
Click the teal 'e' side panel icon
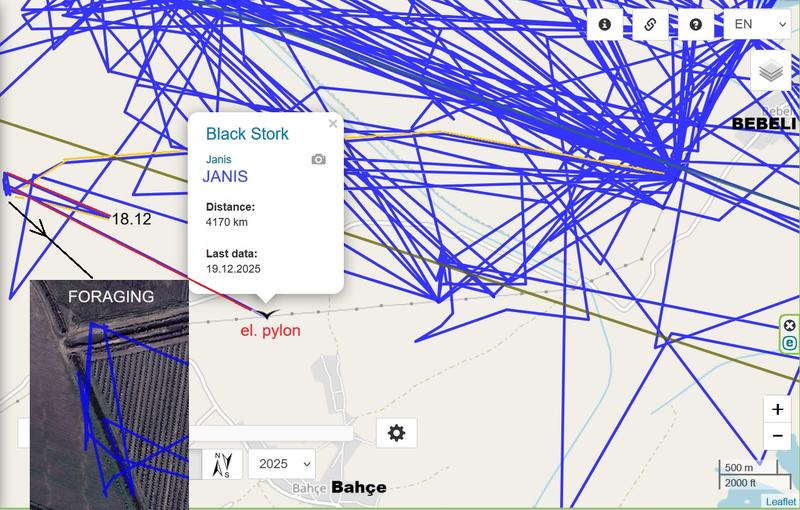coord(789,343)
